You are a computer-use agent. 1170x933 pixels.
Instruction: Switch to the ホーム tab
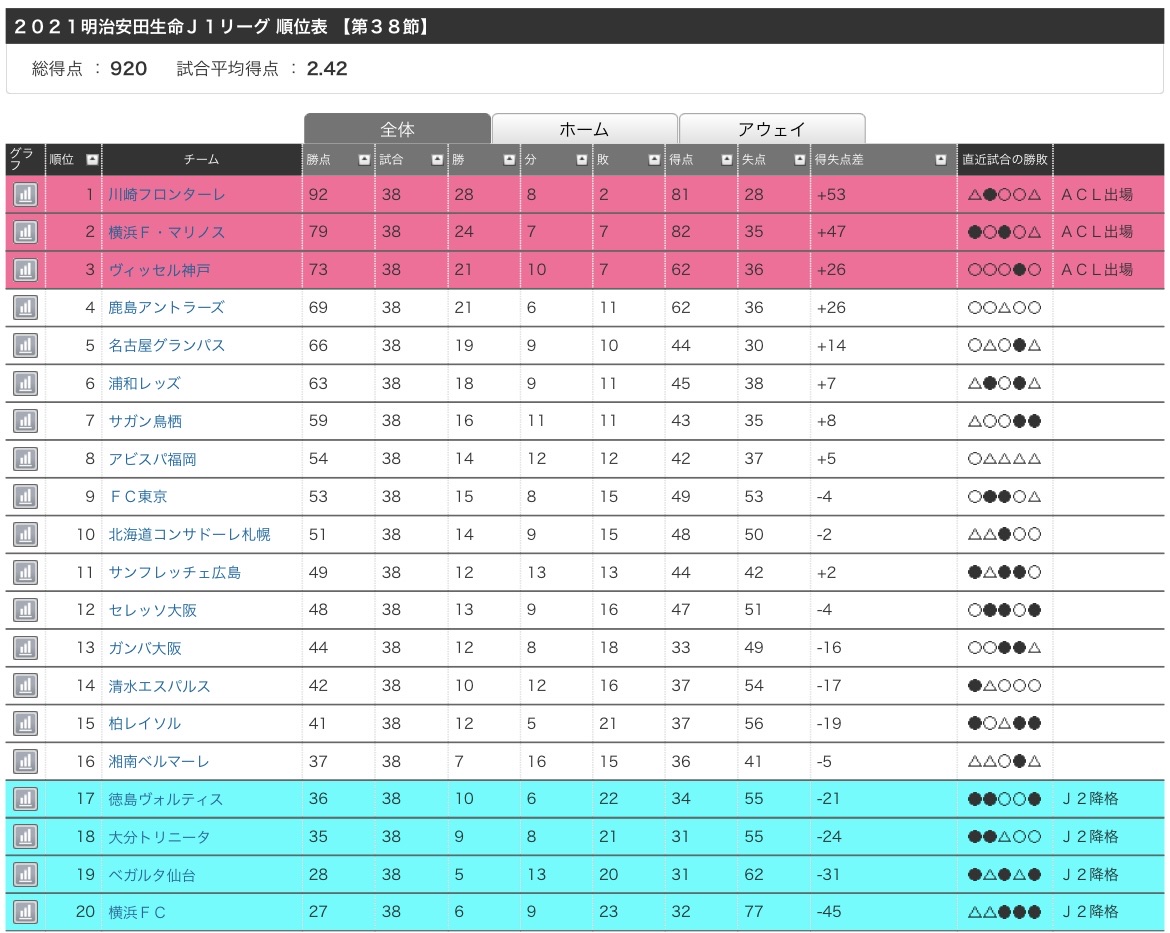coord(584,129)
